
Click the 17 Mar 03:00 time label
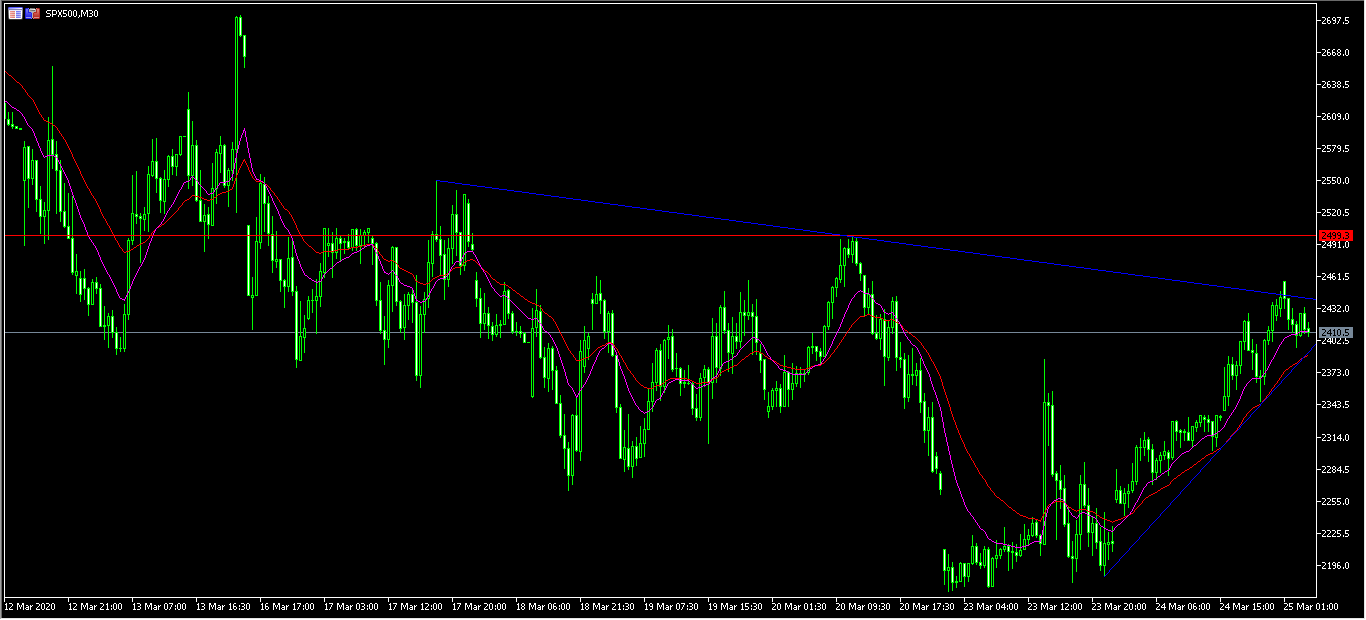coord(351,606)
